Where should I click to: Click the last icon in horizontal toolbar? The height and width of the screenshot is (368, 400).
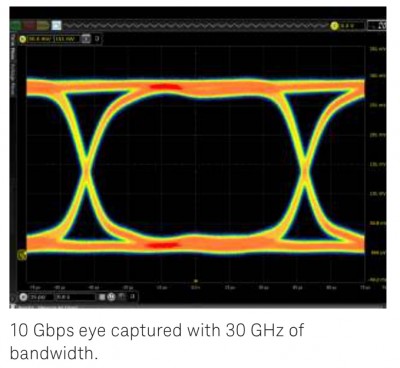click(x=132, y=296)
